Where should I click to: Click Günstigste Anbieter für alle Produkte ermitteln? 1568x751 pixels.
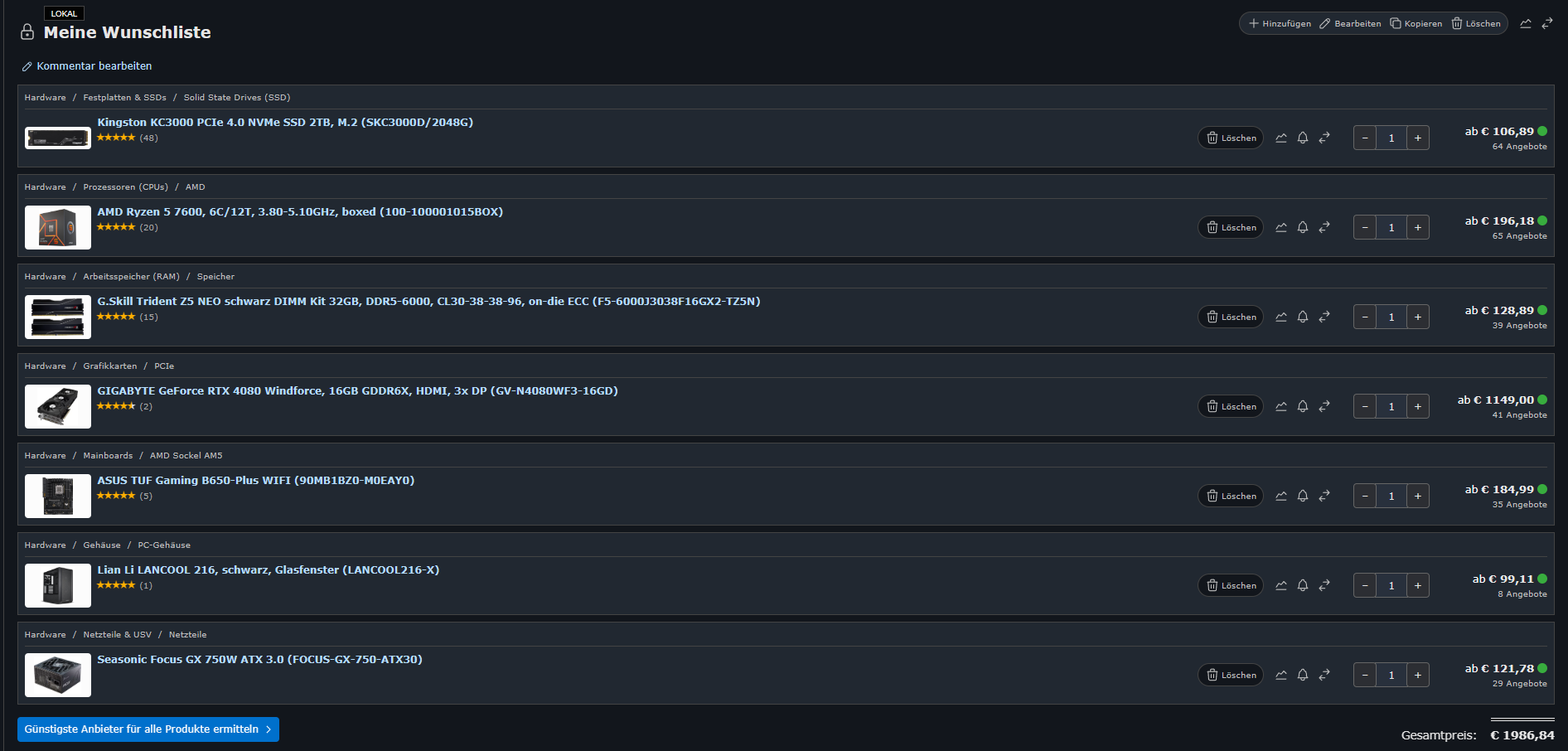[148, 729]
